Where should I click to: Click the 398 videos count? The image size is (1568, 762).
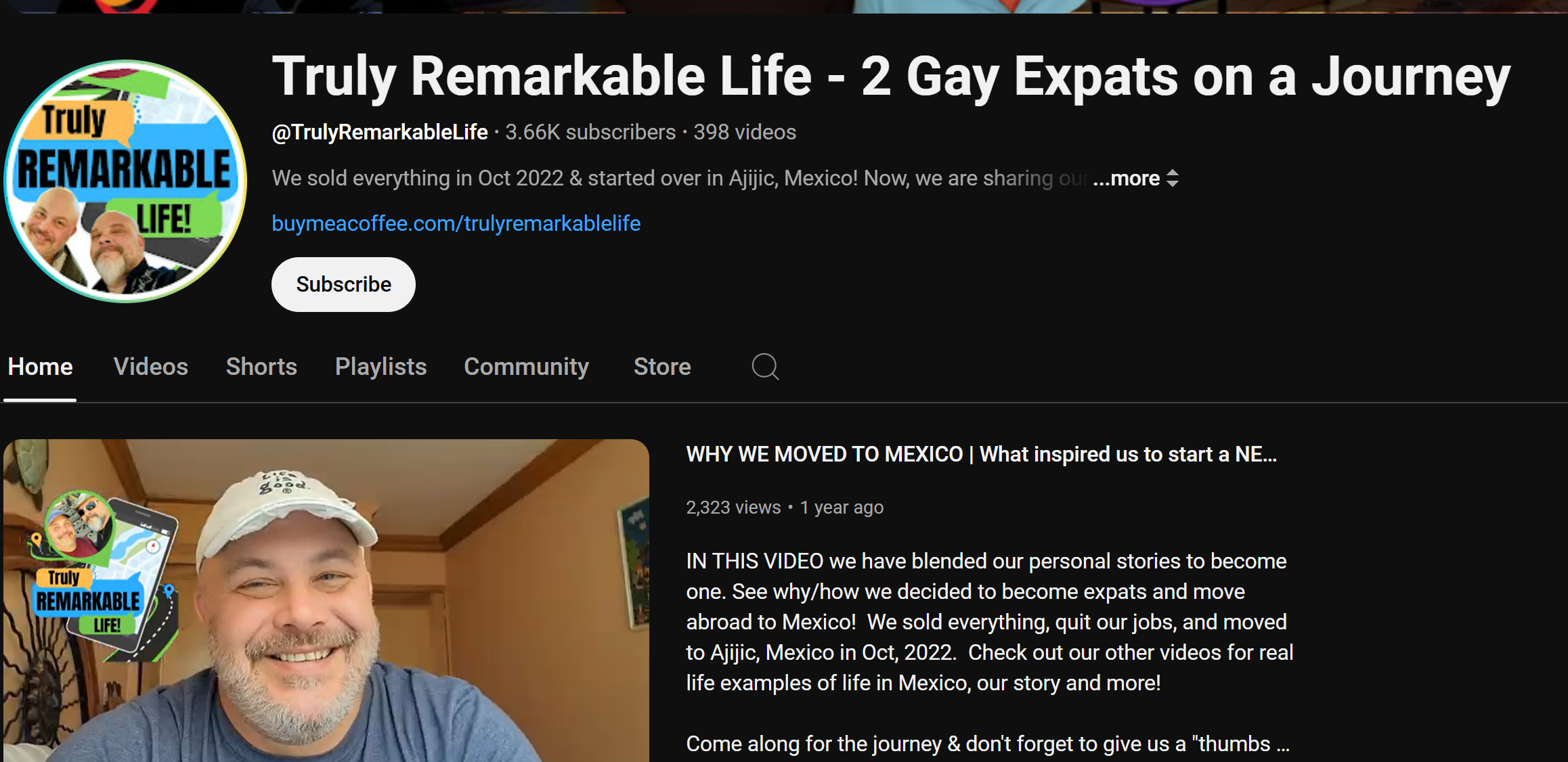click(745, 132)
